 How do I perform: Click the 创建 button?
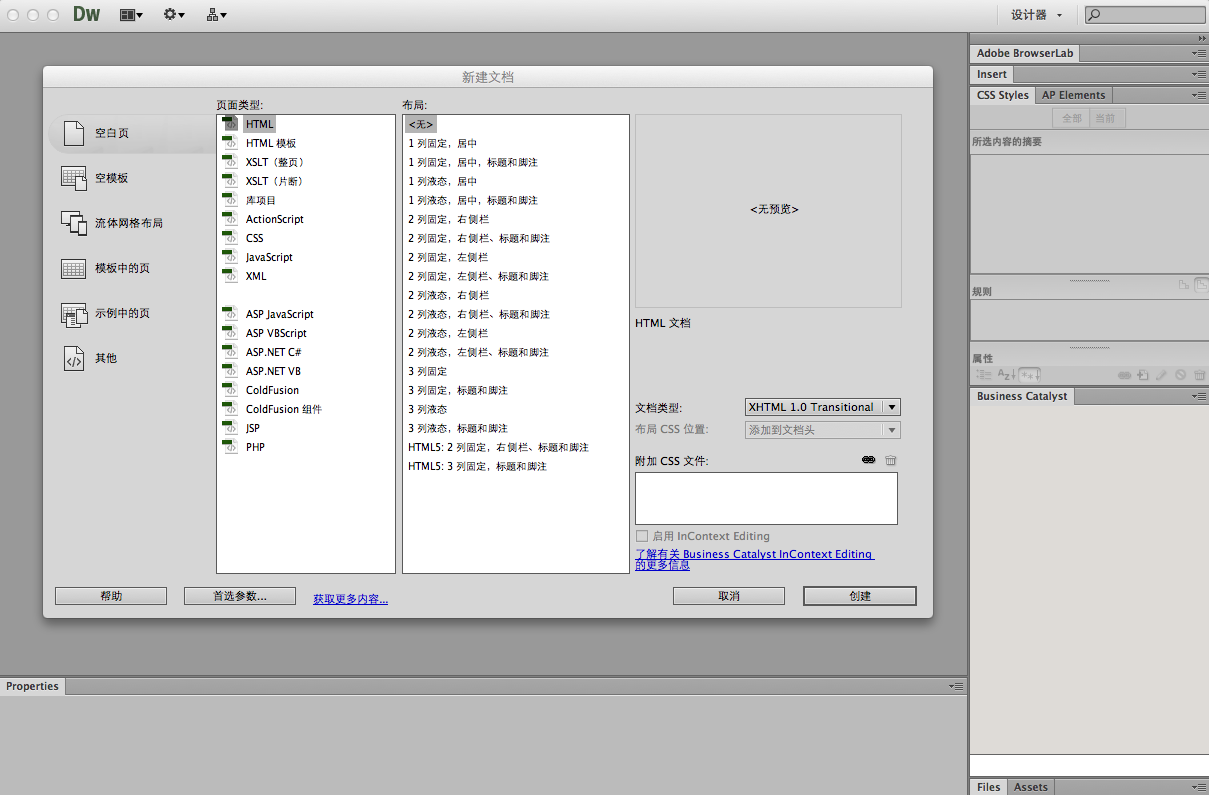coord(860,596)
